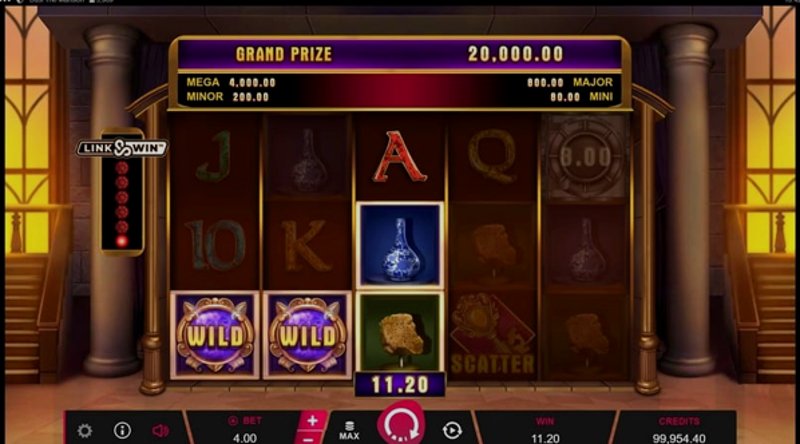Click the Link&Win progress meter dots
The width and height of the screenshot is (800, 444).
(122, 205)
